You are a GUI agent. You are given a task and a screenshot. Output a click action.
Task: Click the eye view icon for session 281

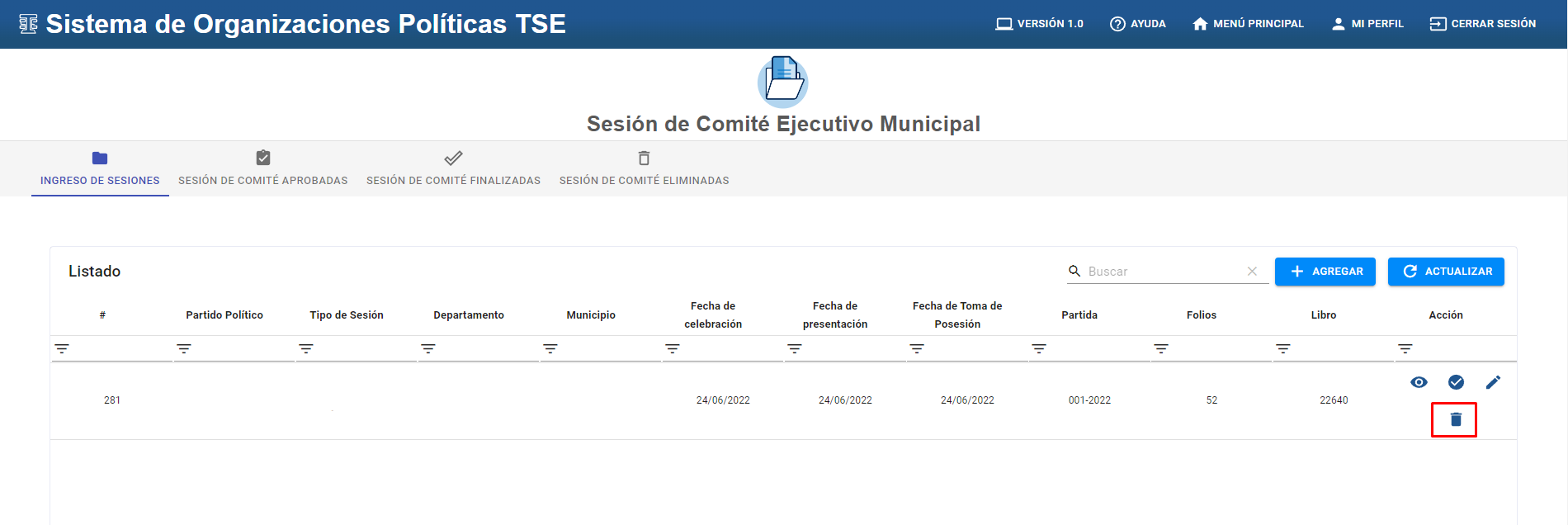coord(1419,382)
